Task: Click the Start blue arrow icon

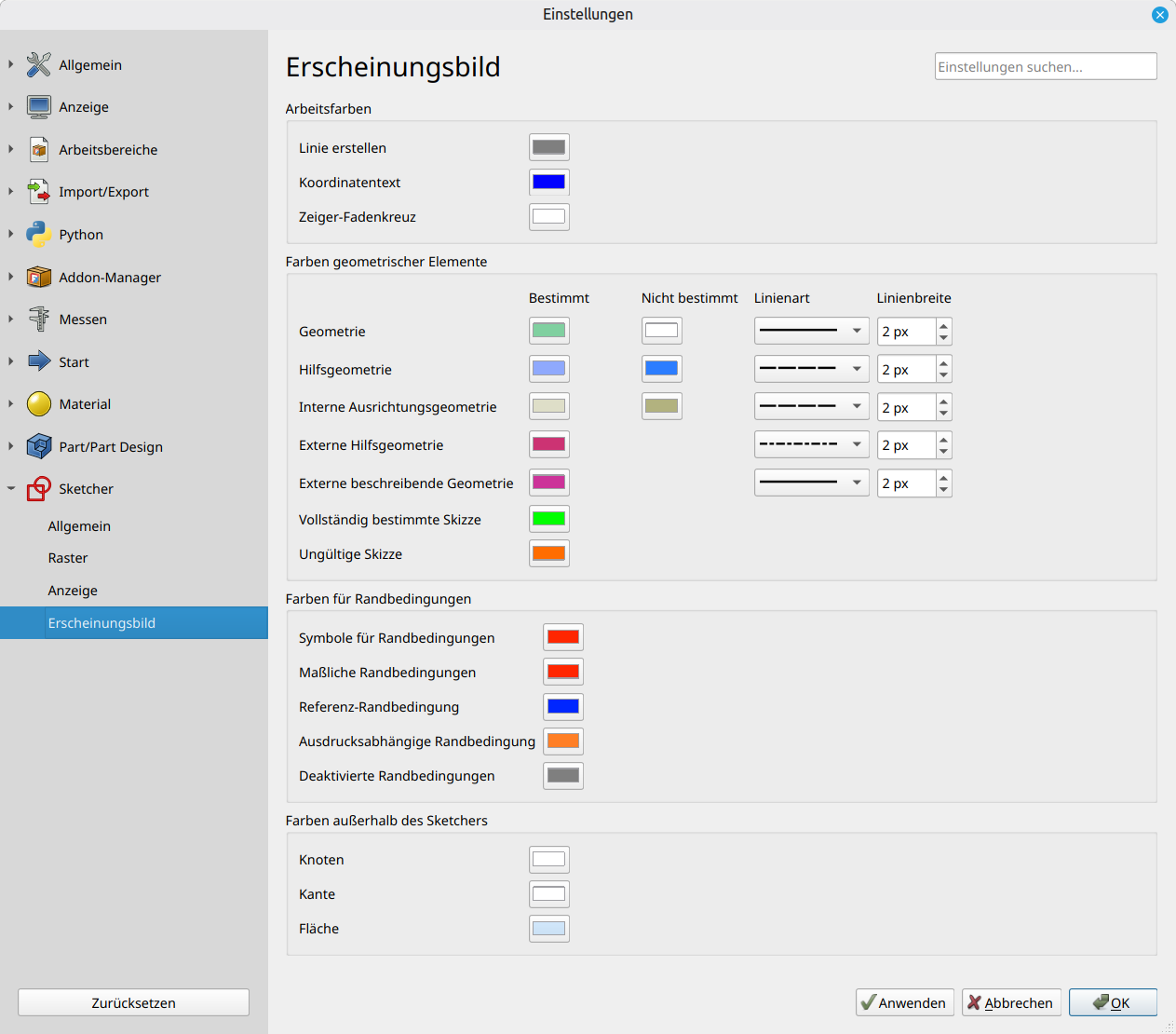Action: (39, 361)
